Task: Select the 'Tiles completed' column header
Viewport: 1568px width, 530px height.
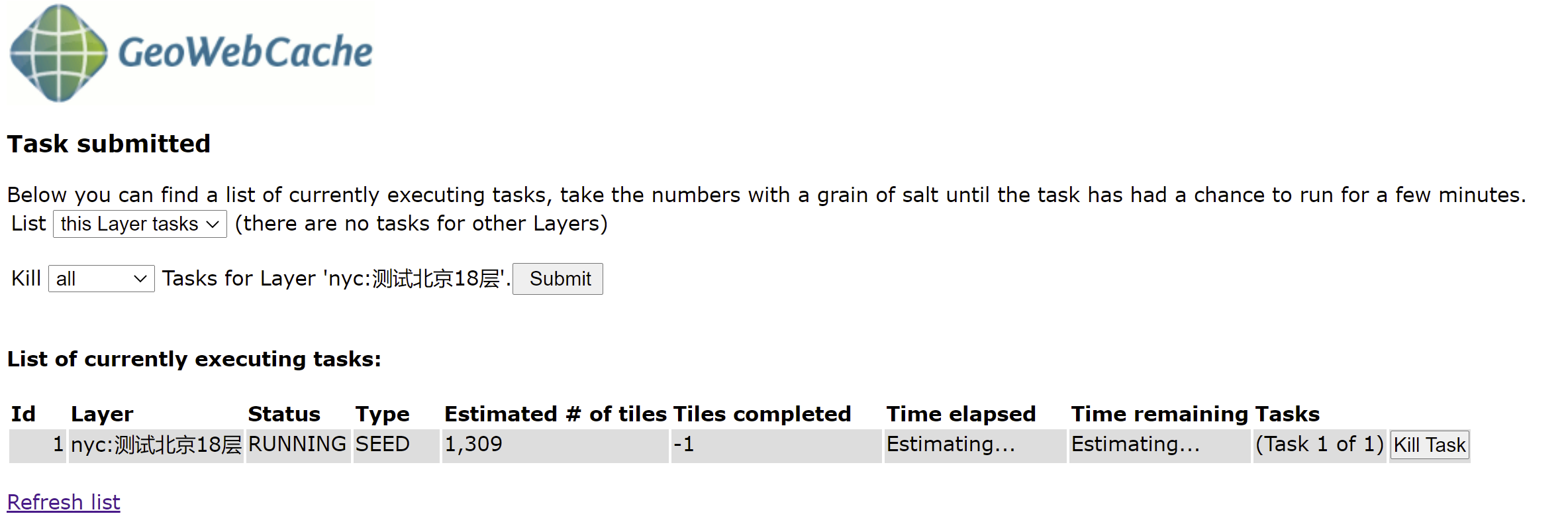Action: (761, 414)
